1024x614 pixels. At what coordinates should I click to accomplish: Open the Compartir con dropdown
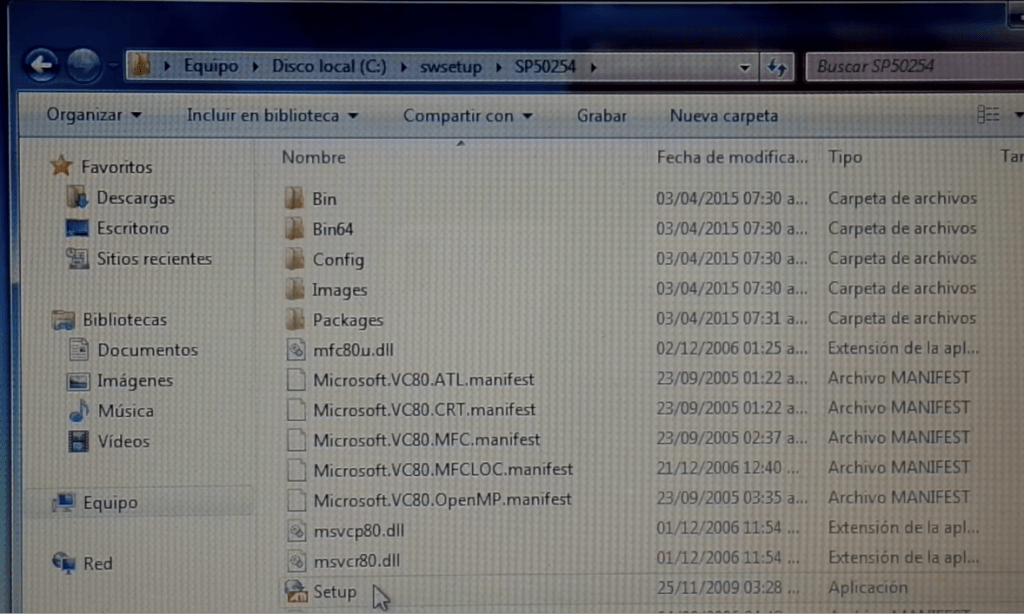point(462,115)
